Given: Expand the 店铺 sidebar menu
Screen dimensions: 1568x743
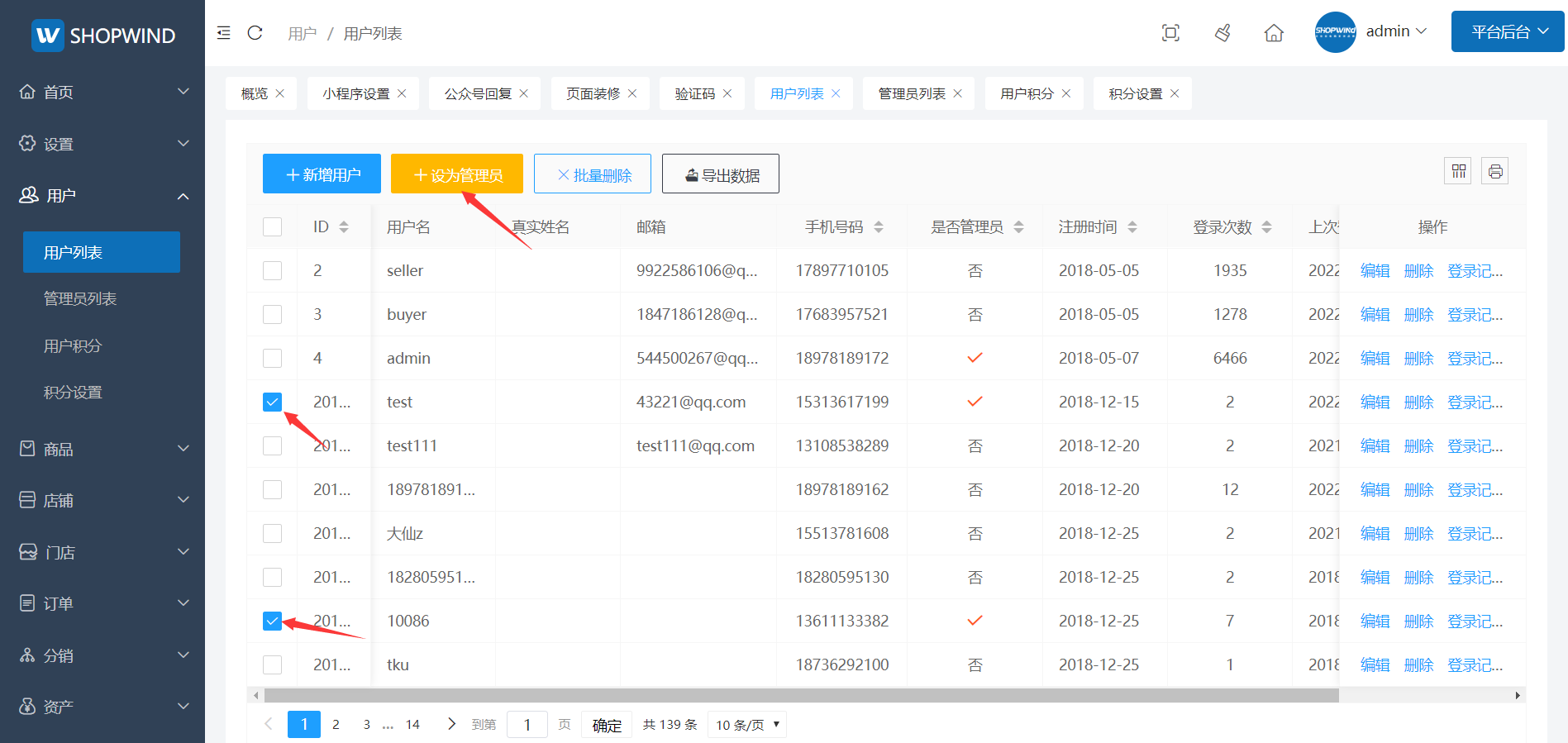Looking at the screenshot, I should click(102, 500).
